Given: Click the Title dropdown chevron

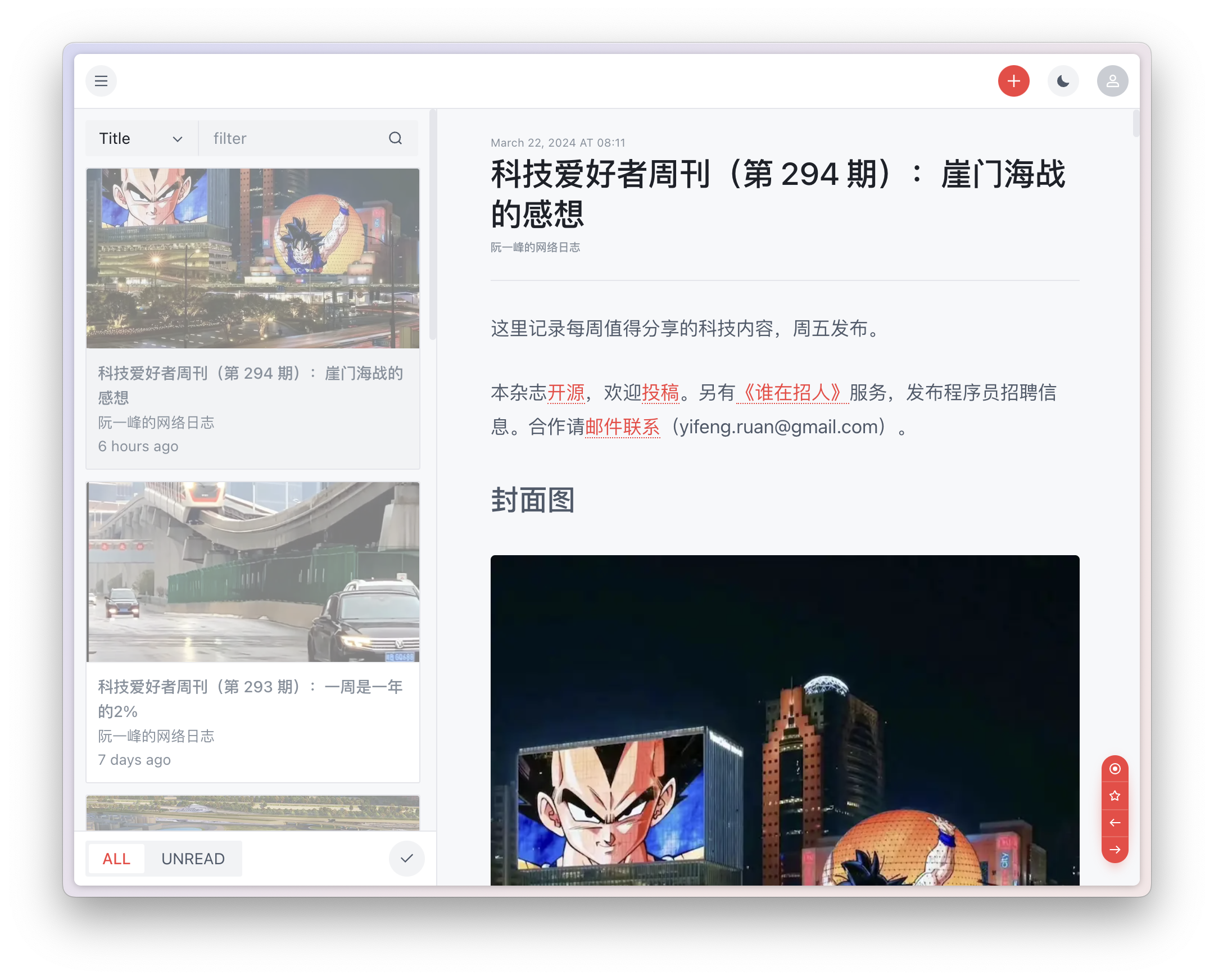Looking at the screenshot, I should click(177, 139).
